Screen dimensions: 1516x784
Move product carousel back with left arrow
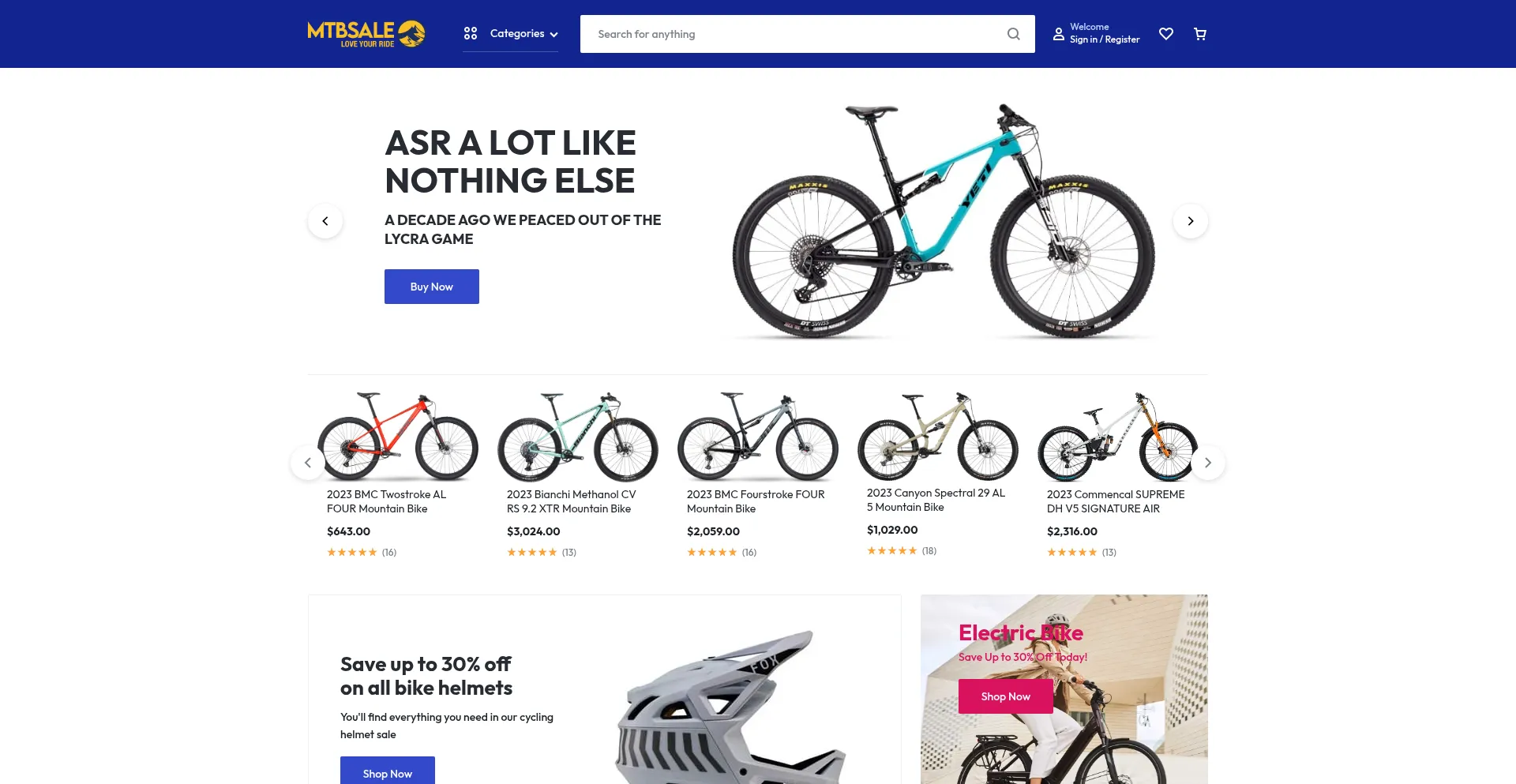(x=308, y=463)
